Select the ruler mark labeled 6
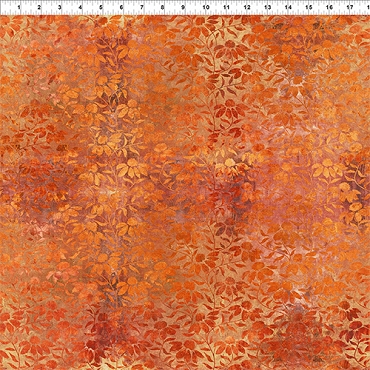Viewport: 370px width, 370px height. point(121,7)
